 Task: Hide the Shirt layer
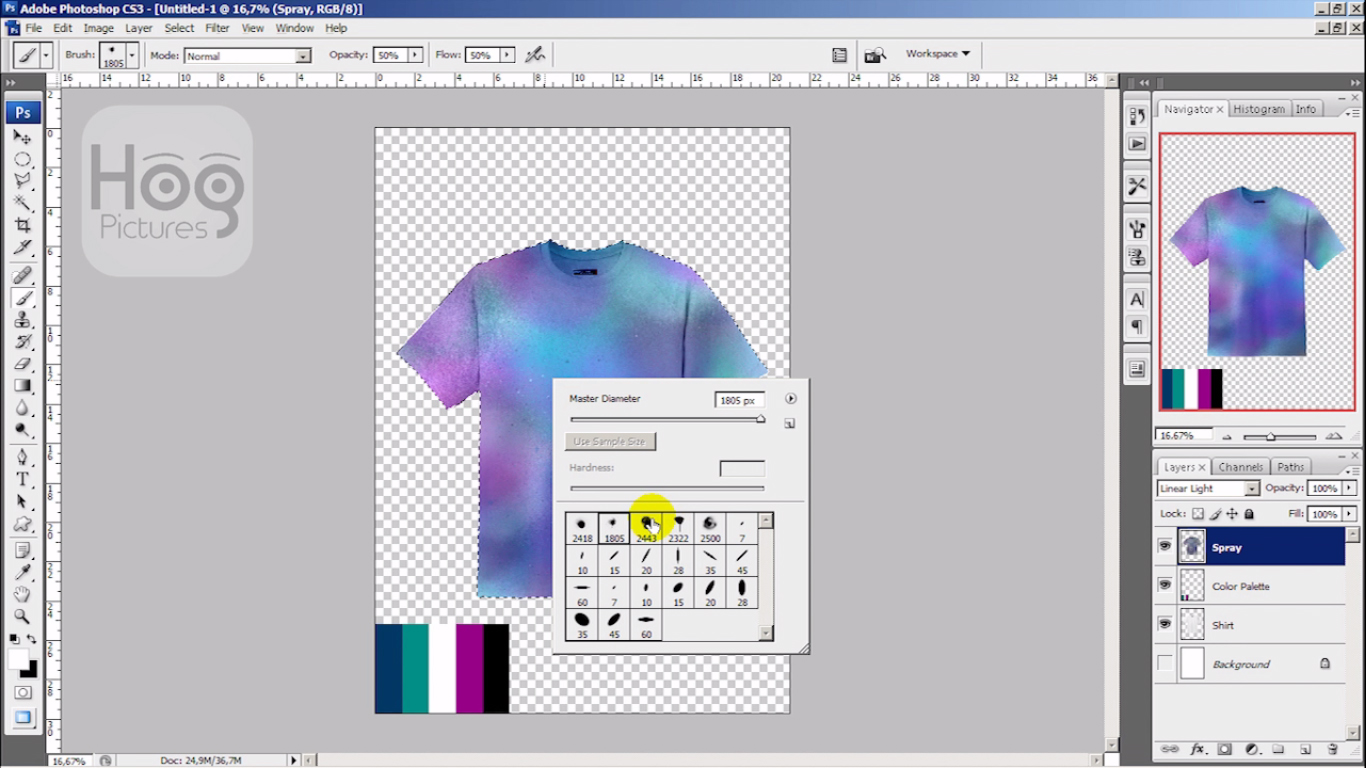point(1165,625)
